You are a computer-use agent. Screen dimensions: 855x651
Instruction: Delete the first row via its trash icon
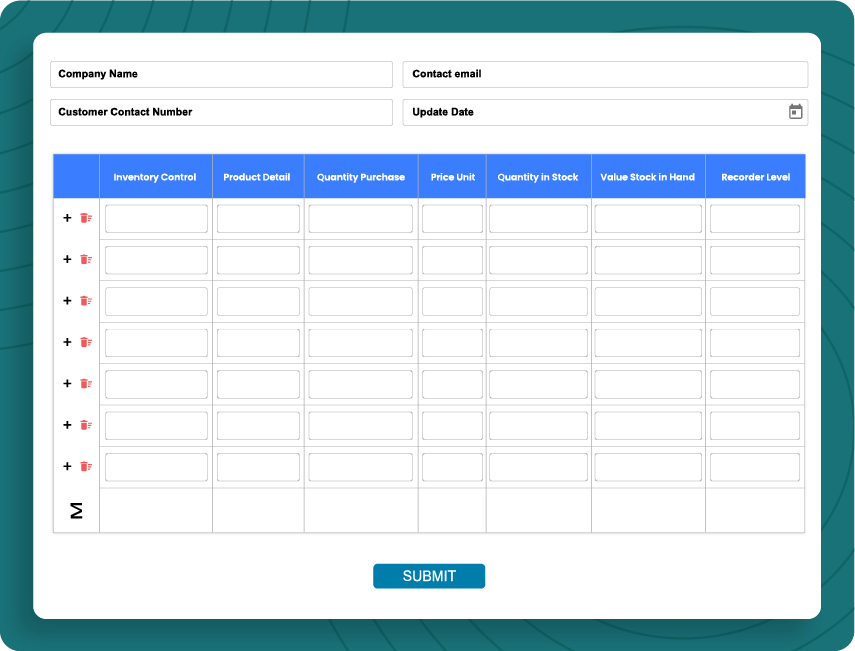pyautogui.click(x=85, y=217)
